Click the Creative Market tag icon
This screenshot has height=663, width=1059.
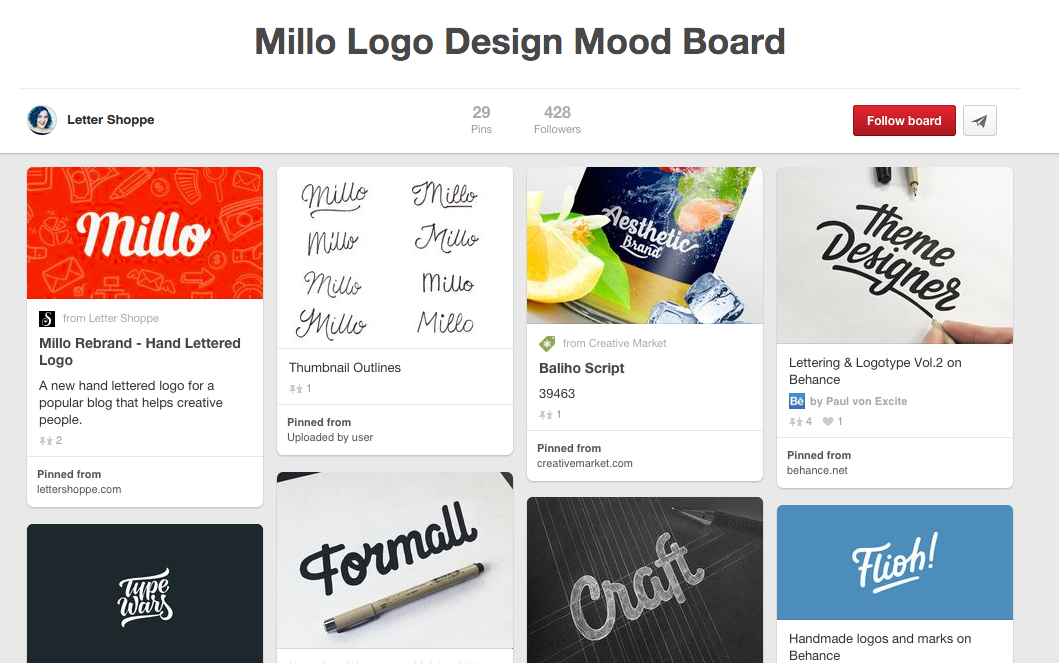coord(547,344)
